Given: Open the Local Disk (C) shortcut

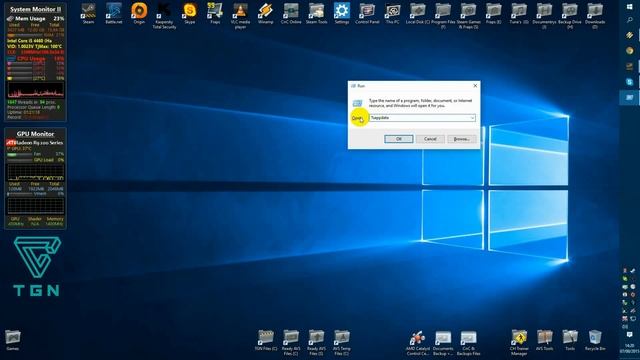Looking at the screenshot, I should (x=418, y=13).
